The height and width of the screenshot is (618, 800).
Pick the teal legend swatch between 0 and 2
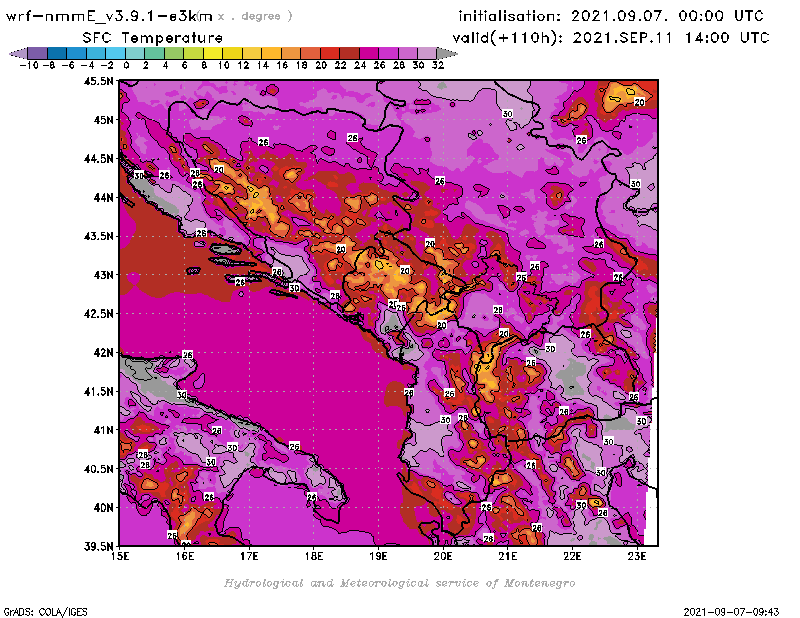coord(135,54)
